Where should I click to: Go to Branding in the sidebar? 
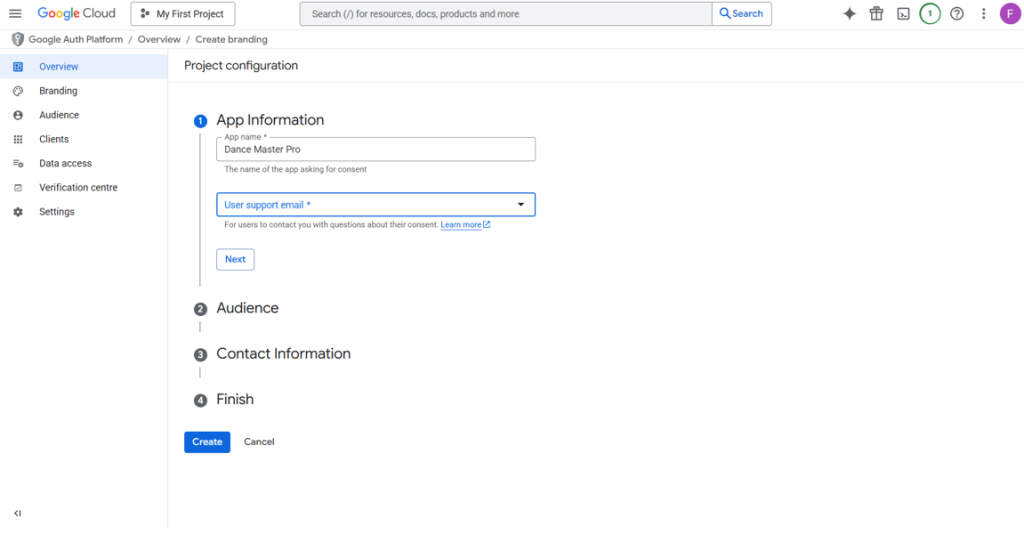pyautogui.click(x=58, y=91)
